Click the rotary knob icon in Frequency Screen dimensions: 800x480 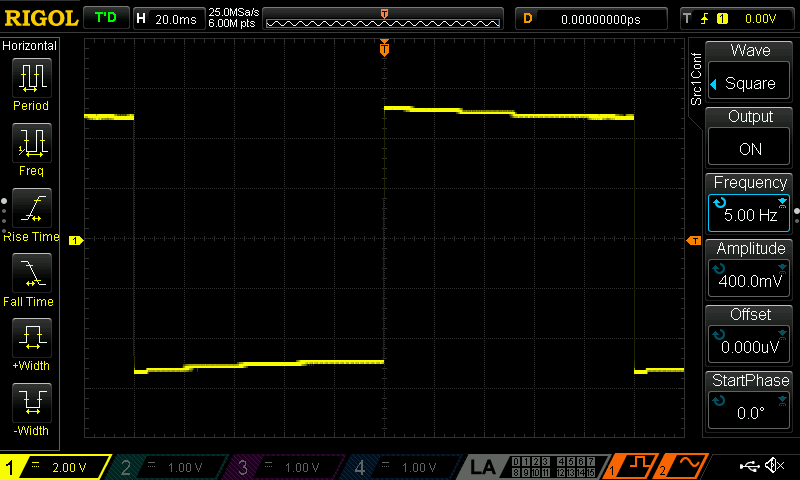pos(719,203)
